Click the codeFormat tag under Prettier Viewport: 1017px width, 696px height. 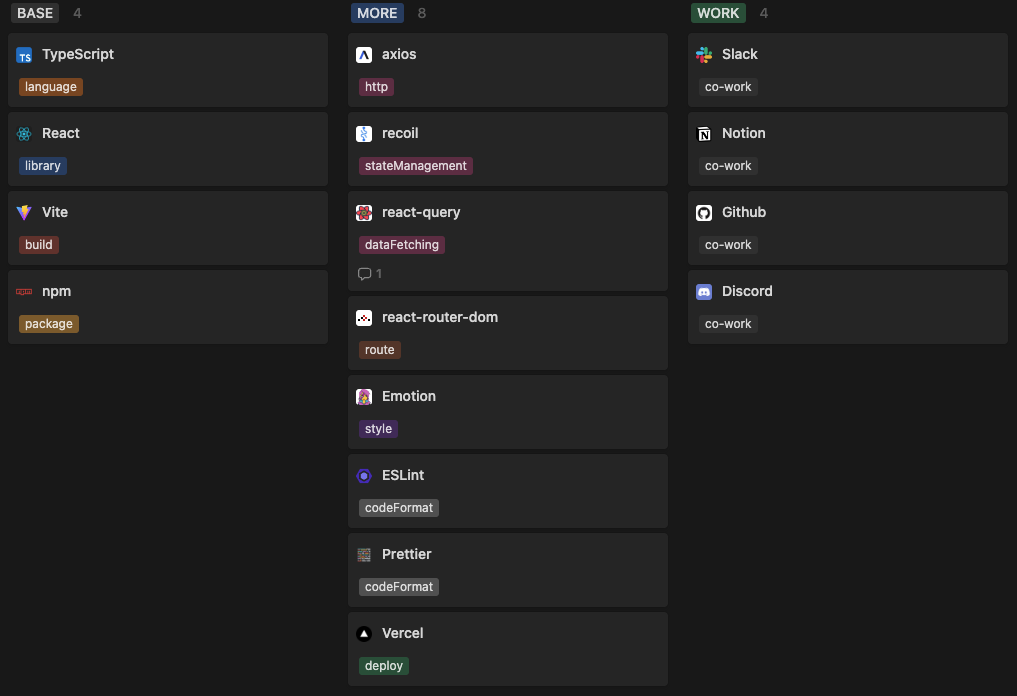399,587
